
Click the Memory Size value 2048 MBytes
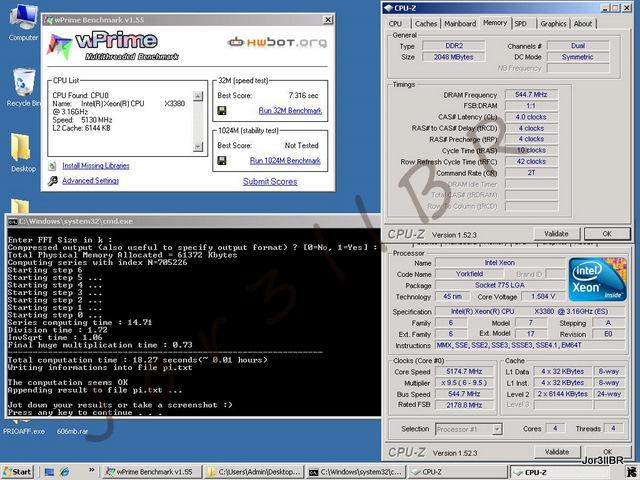(x=453, y=57)
